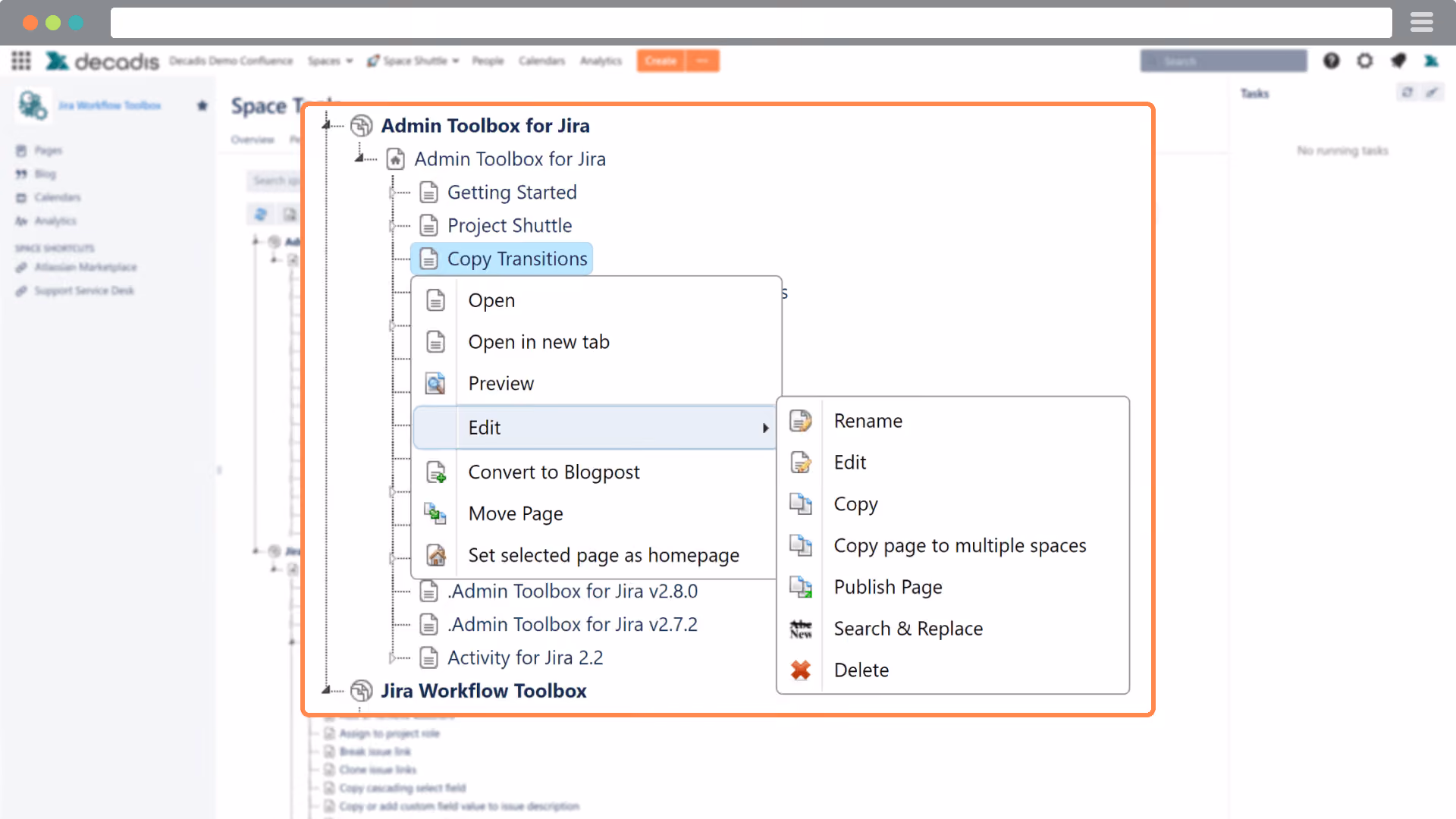The image size is (1456, 819).
Task: Select the 'Break issue link' tree row
Action: coord(375,752)
